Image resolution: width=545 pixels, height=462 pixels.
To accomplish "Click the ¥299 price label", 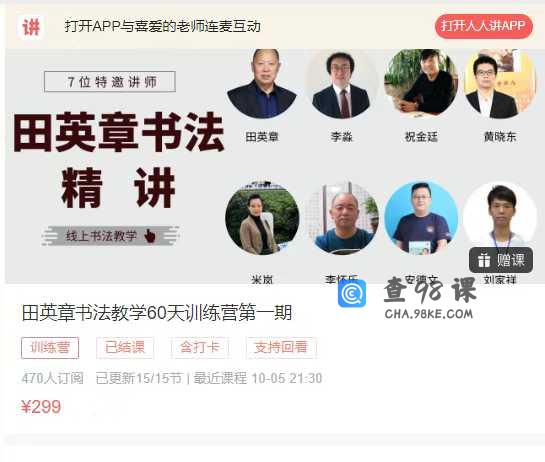I will (x=41, y=406).
